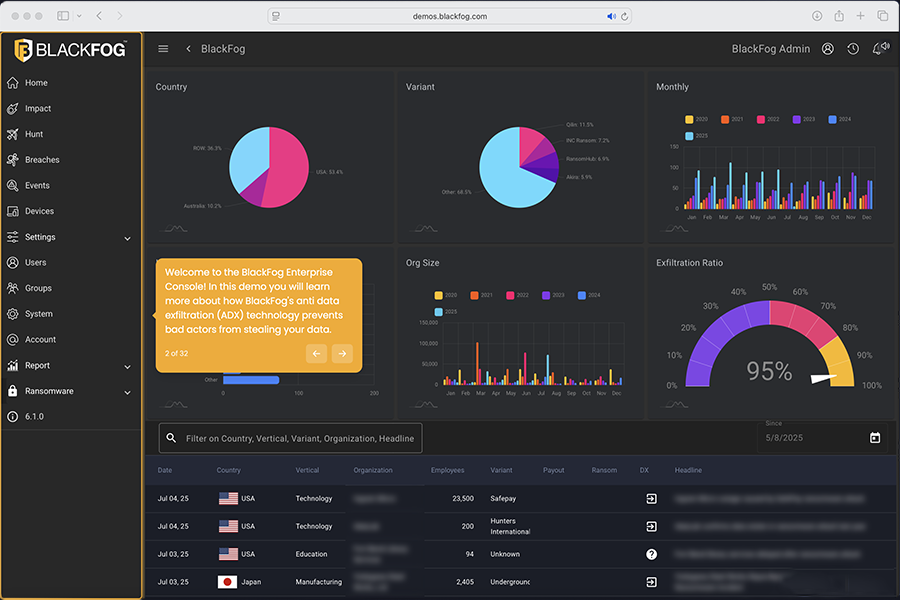Show Safari tab overview
Viewport: 900px width, 600px height.
(x=883, y=16)
